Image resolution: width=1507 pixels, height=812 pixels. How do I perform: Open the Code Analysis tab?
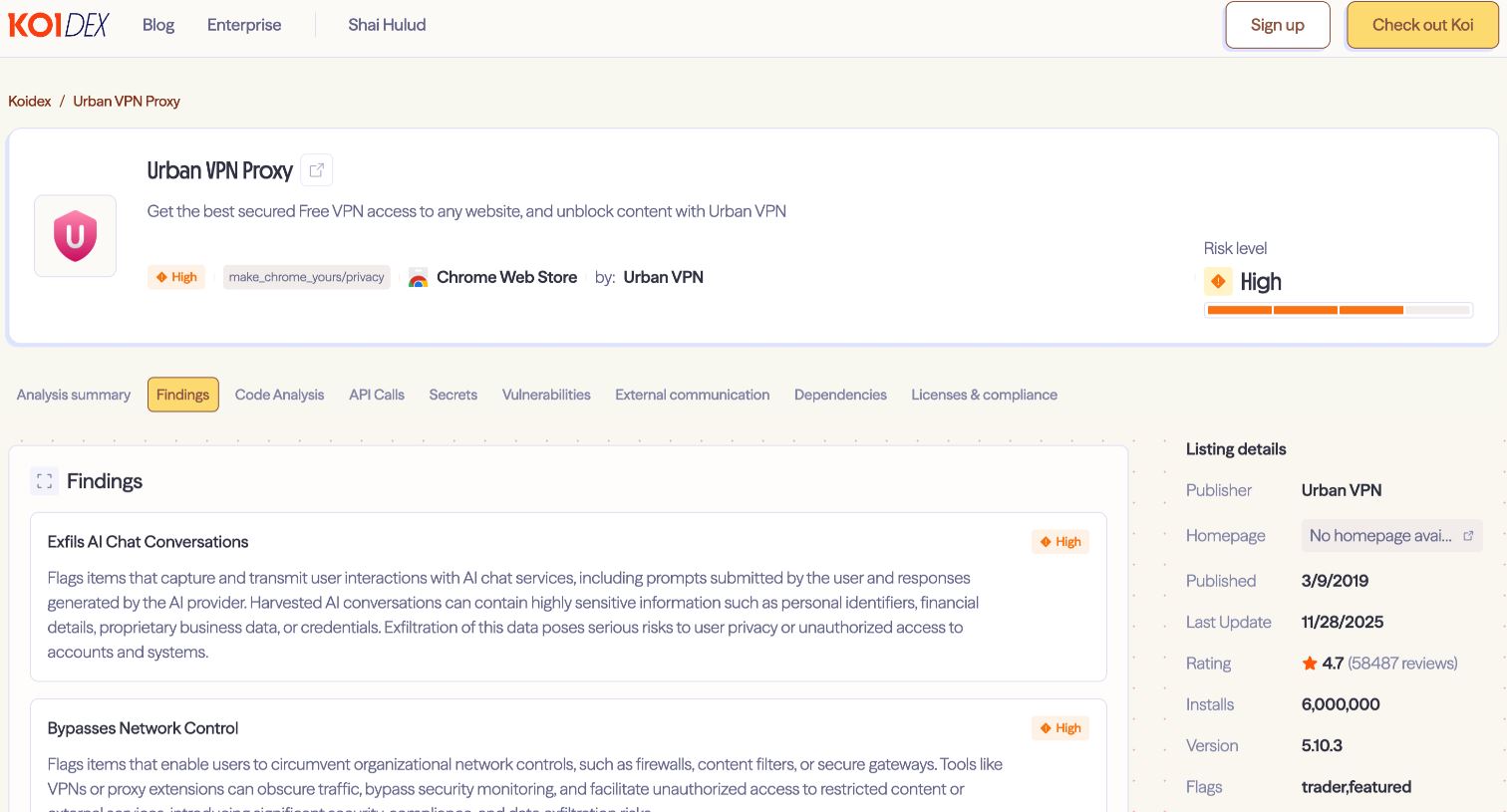[x=279, y=395]
